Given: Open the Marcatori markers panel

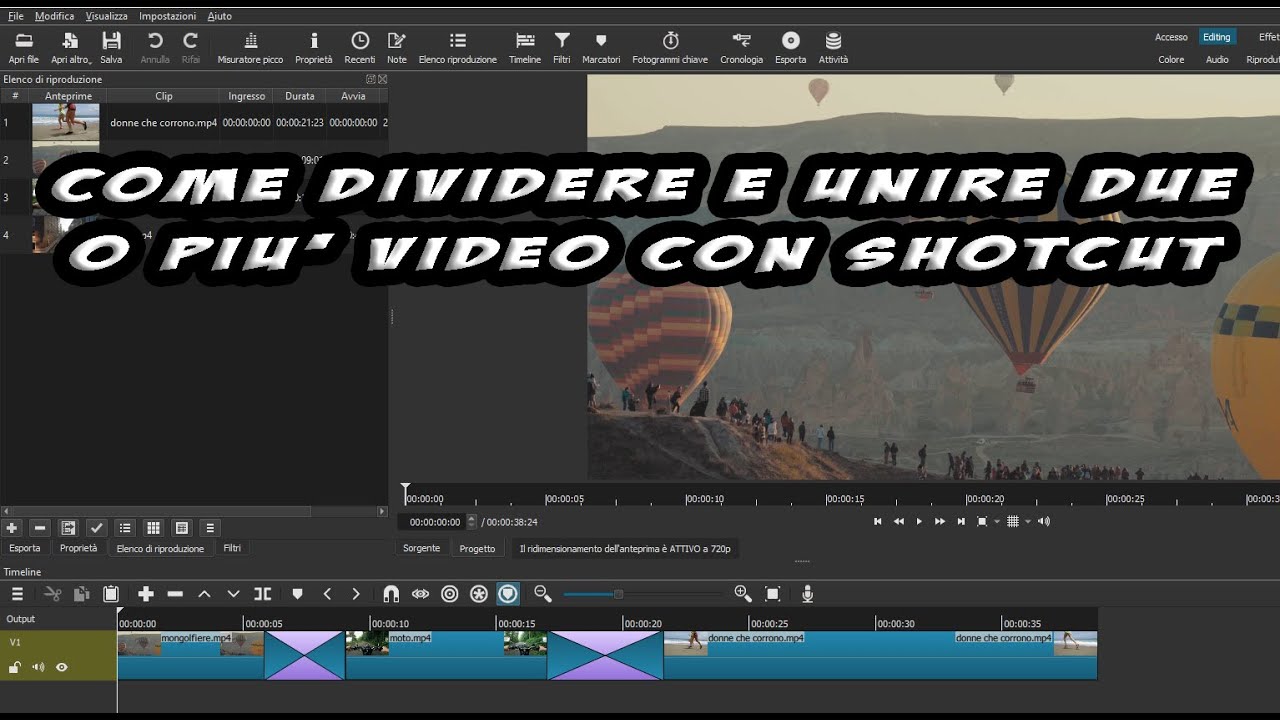Looking at the screenshot, I should click(601, 47).
